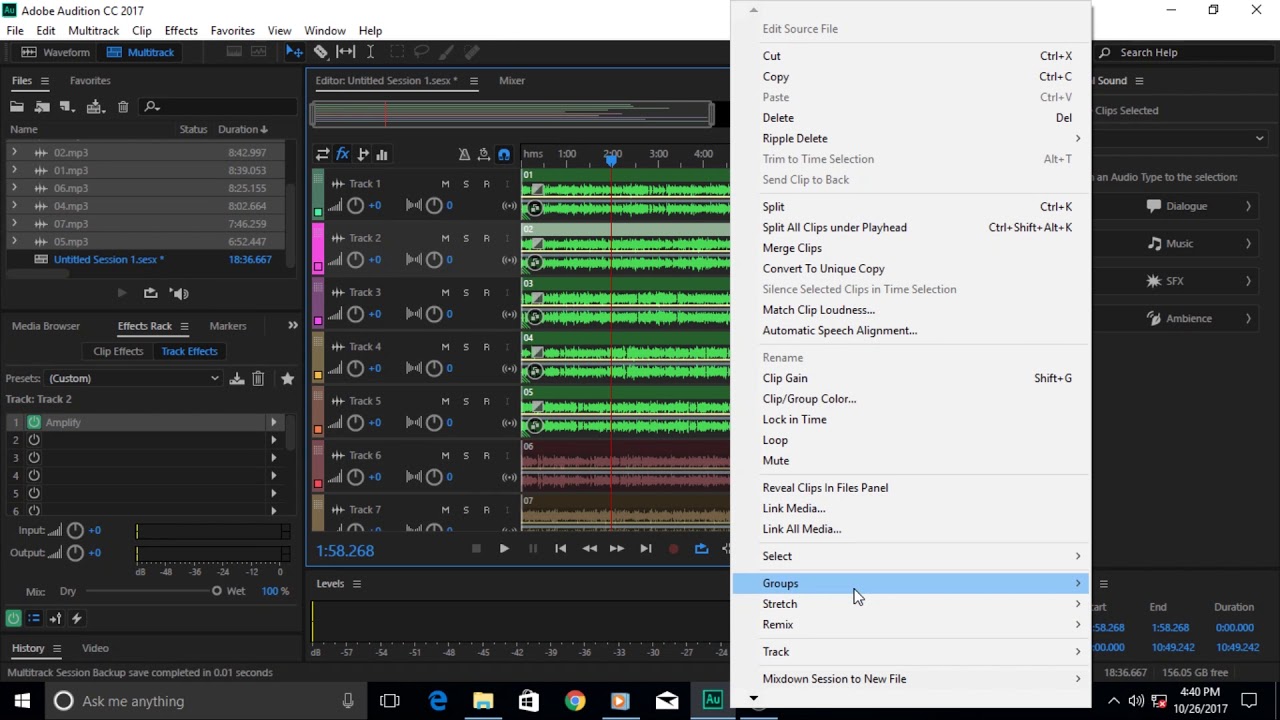Expand the Markers panel overflow chevrons
The height and width of the screenshot is (720, 1280).
click(293, 325)
